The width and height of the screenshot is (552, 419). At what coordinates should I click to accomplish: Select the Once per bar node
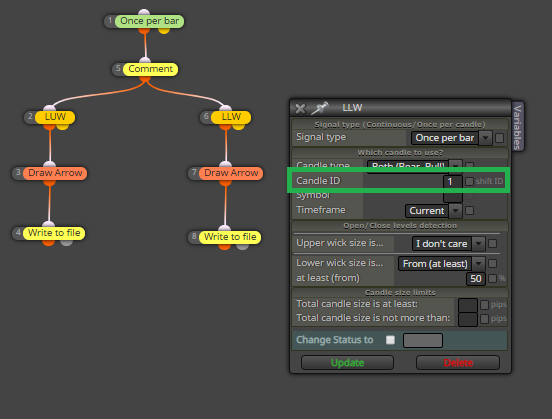(149, 21)
